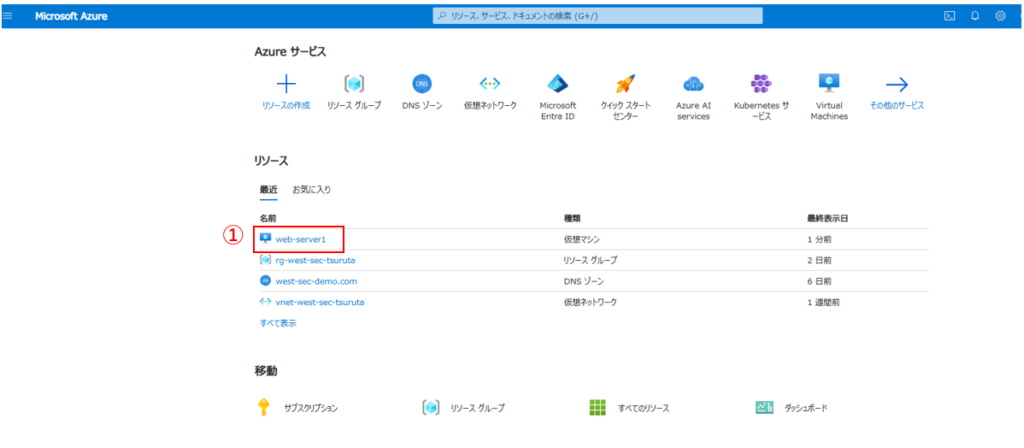Sort by the 名前 column header
This screenshot has width=1024, height=448.
(268, 218)
